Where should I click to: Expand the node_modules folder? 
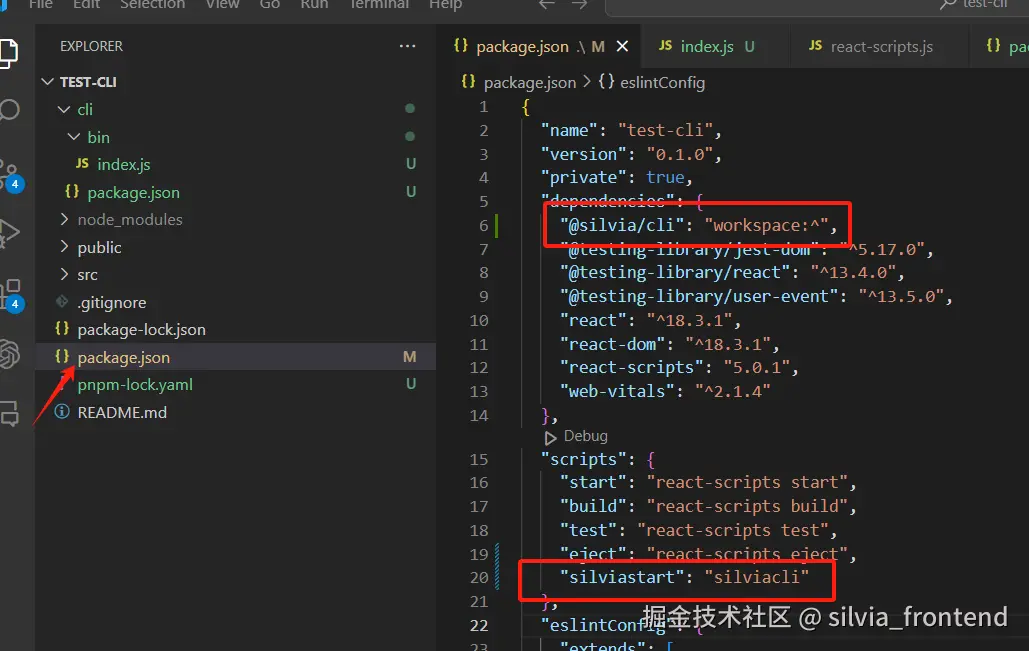[x=130, y=220]
